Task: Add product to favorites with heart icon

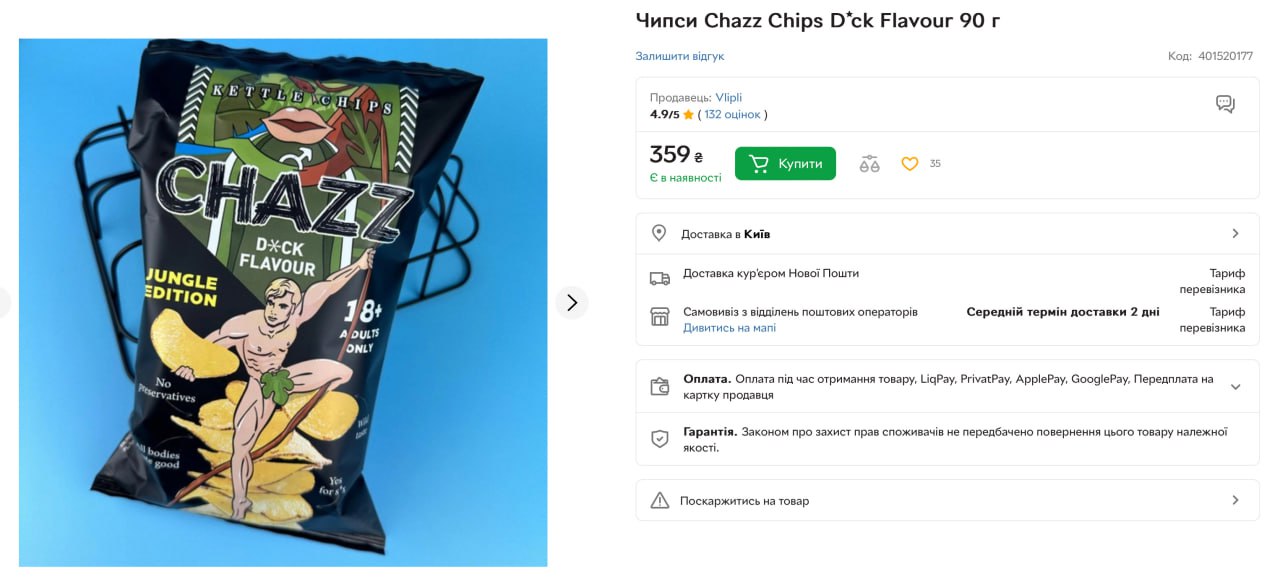Action: (x=909, y=164)
